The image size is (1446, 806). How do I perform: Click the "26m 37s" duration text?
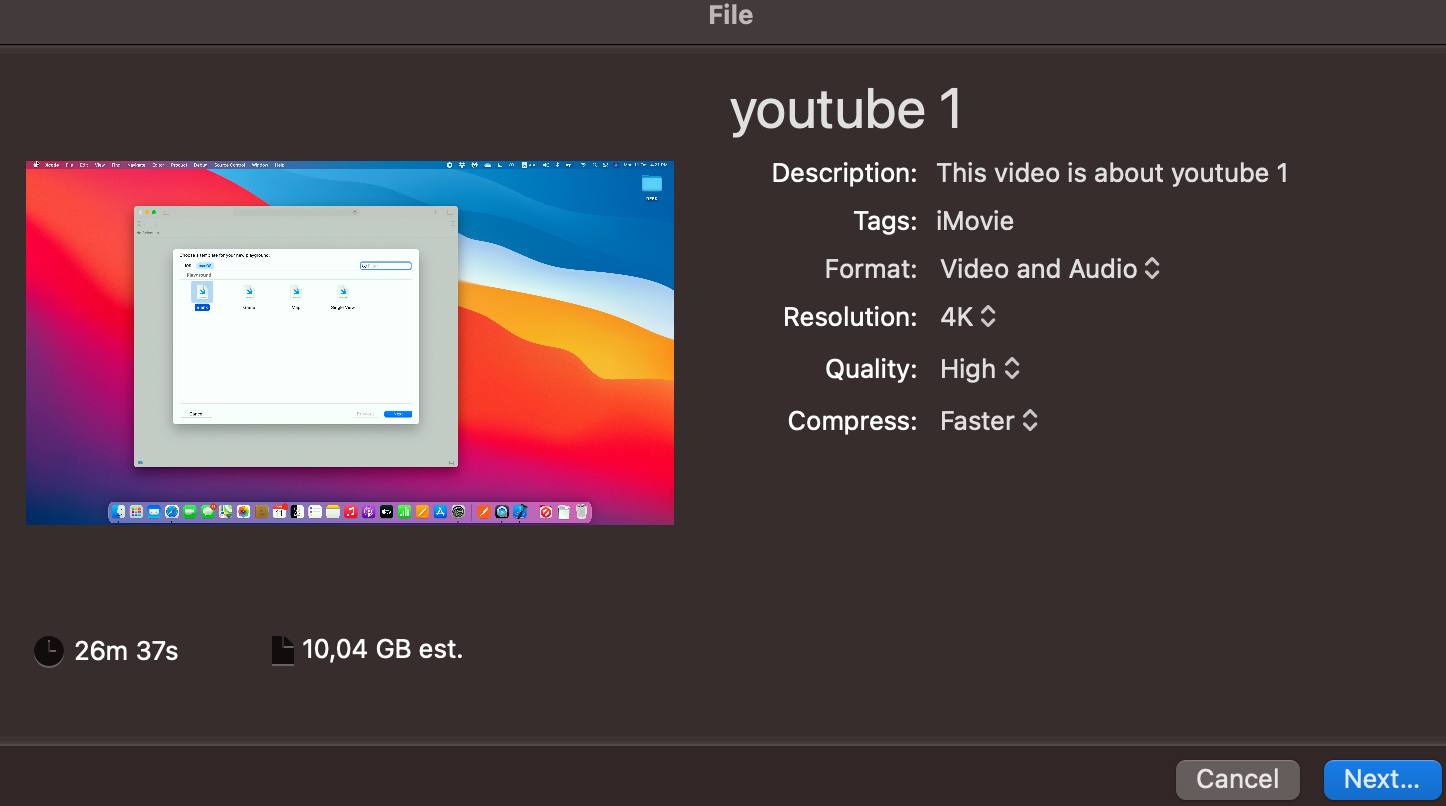[x=126, y=652]
